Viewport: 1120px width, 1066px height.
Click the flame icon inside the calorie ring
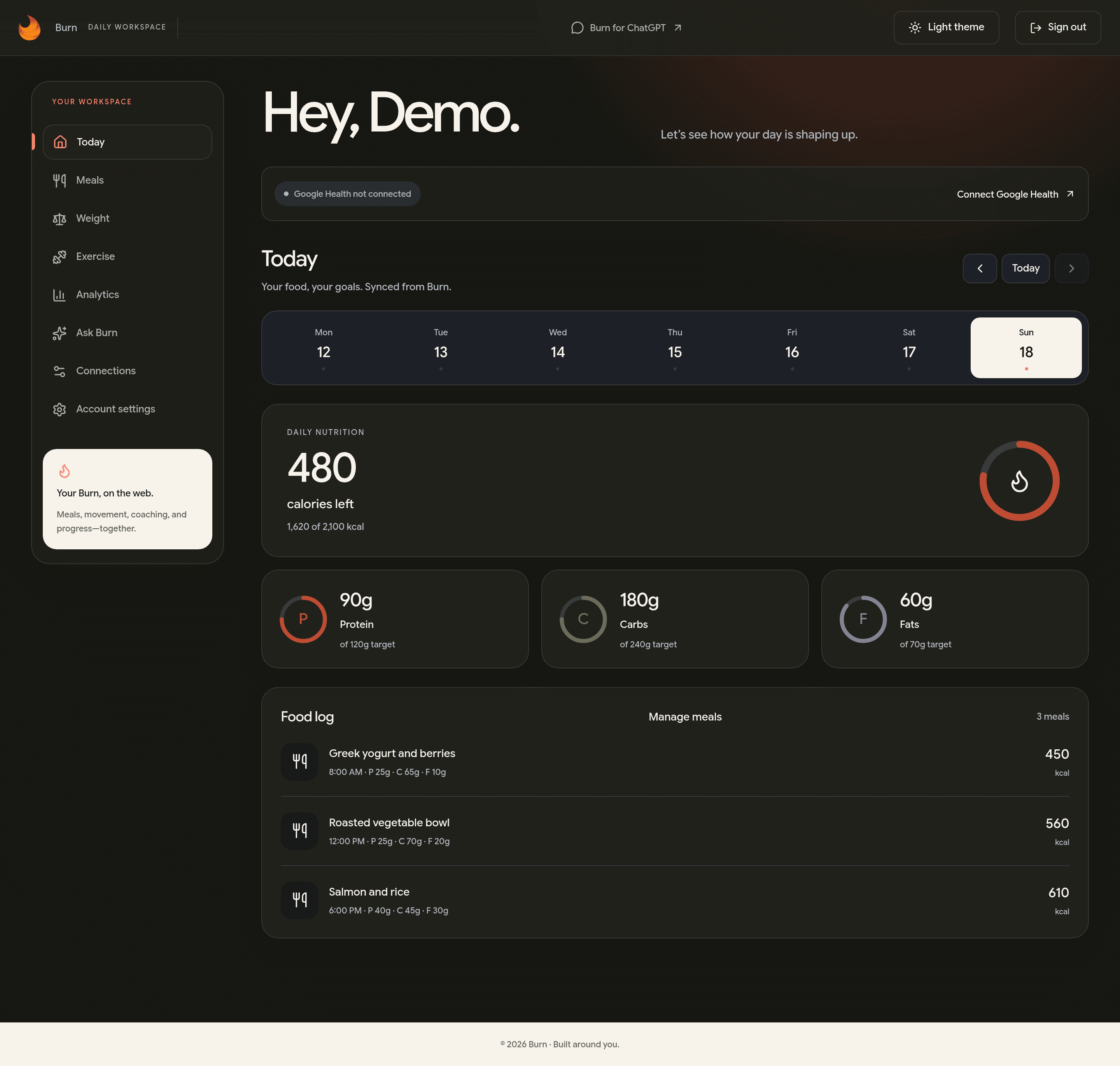pos(1020,481)
